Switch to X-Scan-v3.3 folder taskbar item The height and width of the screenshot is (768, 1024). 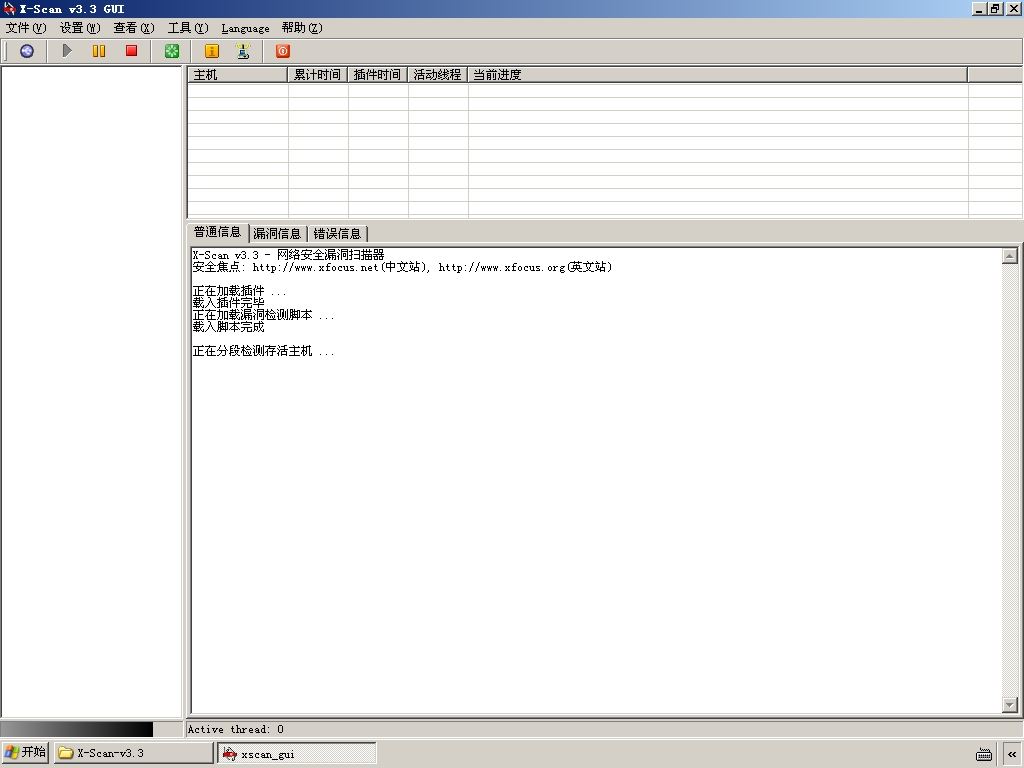[133, 753]
